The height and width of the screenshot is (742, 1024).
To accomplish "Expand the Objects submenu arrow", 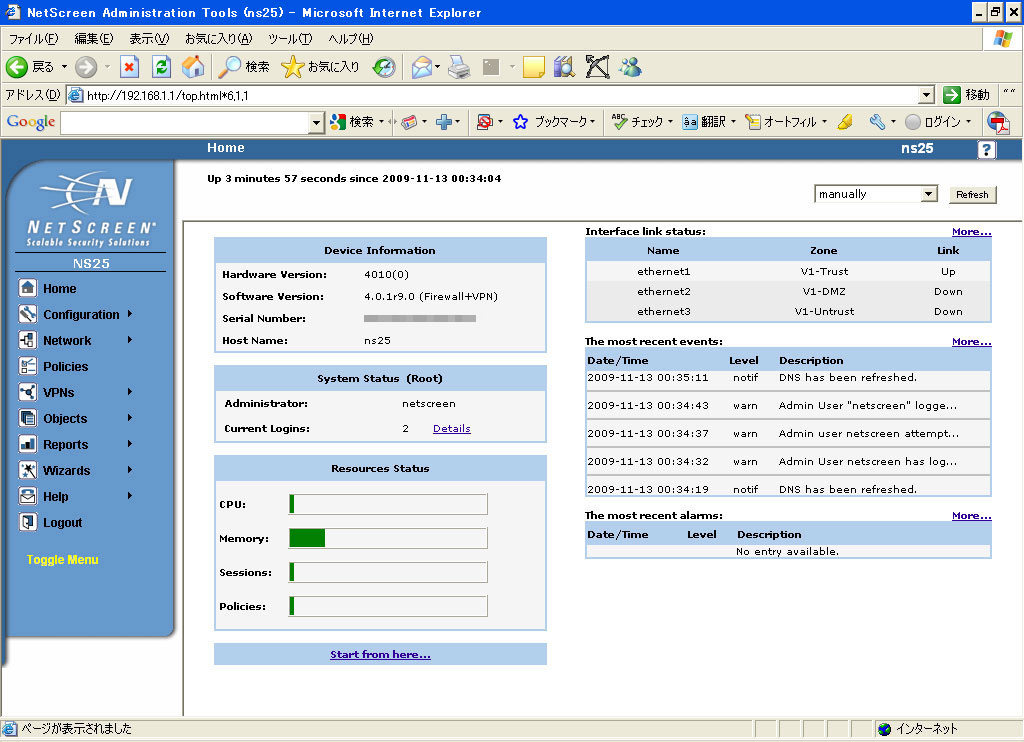I will [x=130, y=418].
